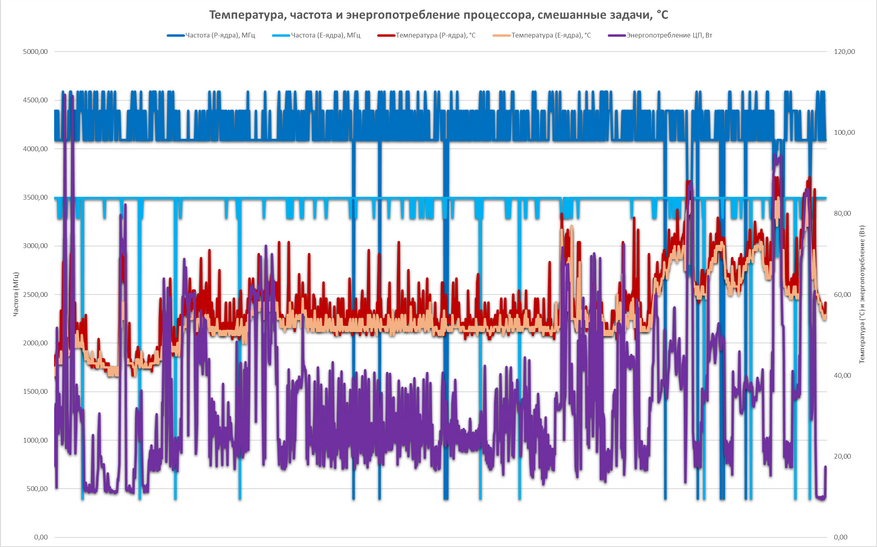Click the red Температура (P-ядра) legend marker
Screen dimensions: 877x547
[x=386, y=35]
